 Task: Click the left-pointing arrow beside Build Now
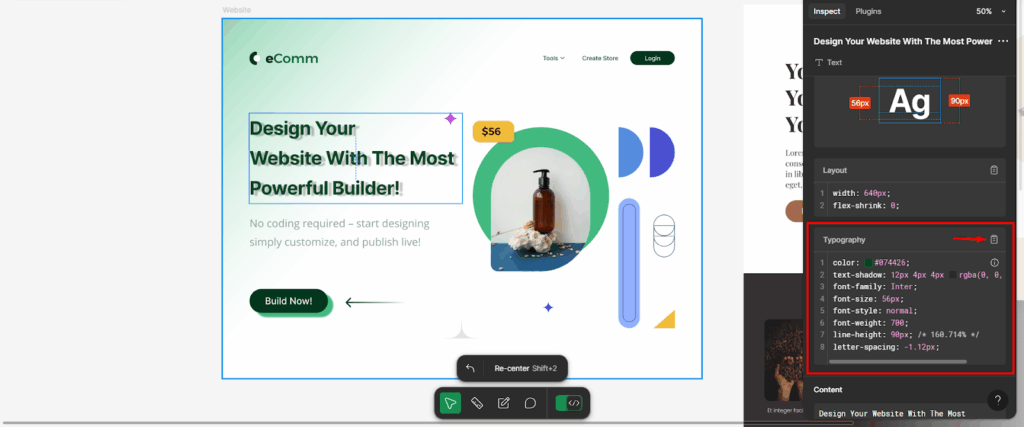[x=375, y=302]
